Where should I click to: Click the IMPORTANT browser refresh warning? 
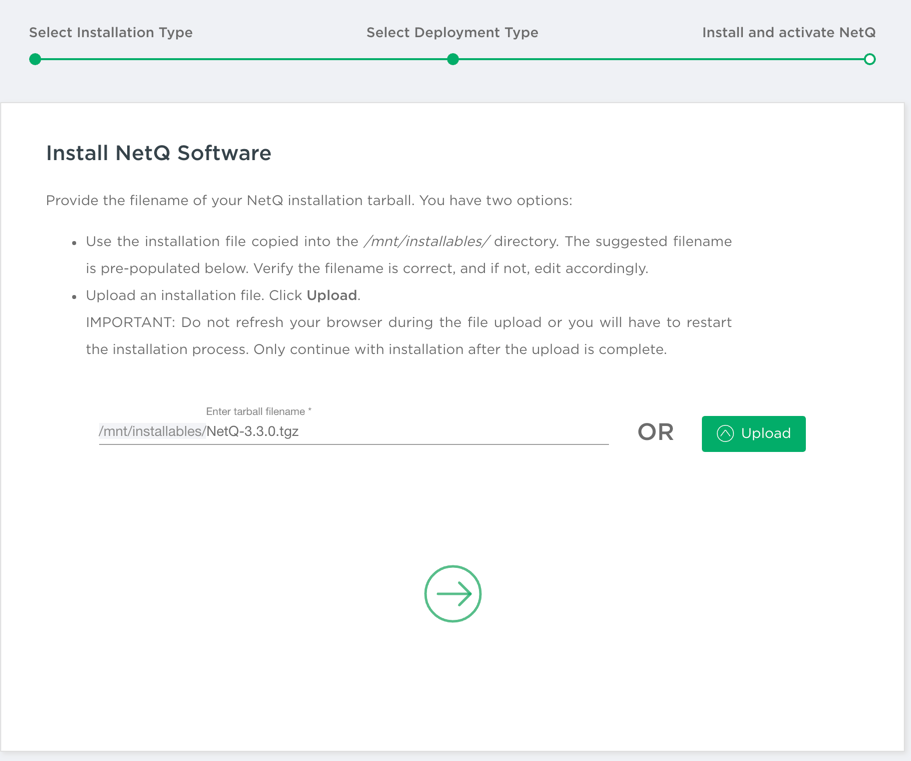(x=408, y=323)
